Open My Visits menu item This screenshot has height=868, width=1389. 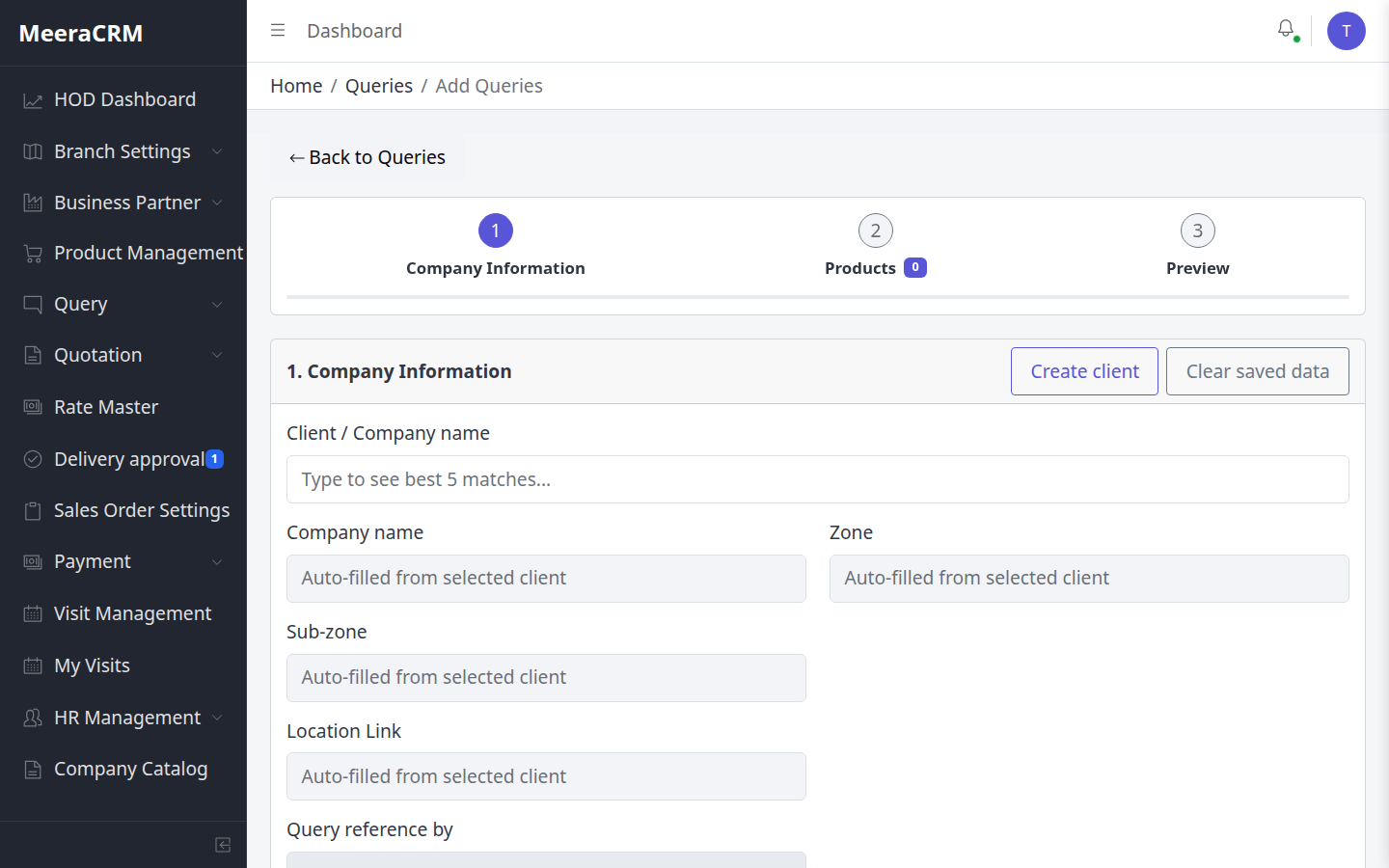(123, 665)
